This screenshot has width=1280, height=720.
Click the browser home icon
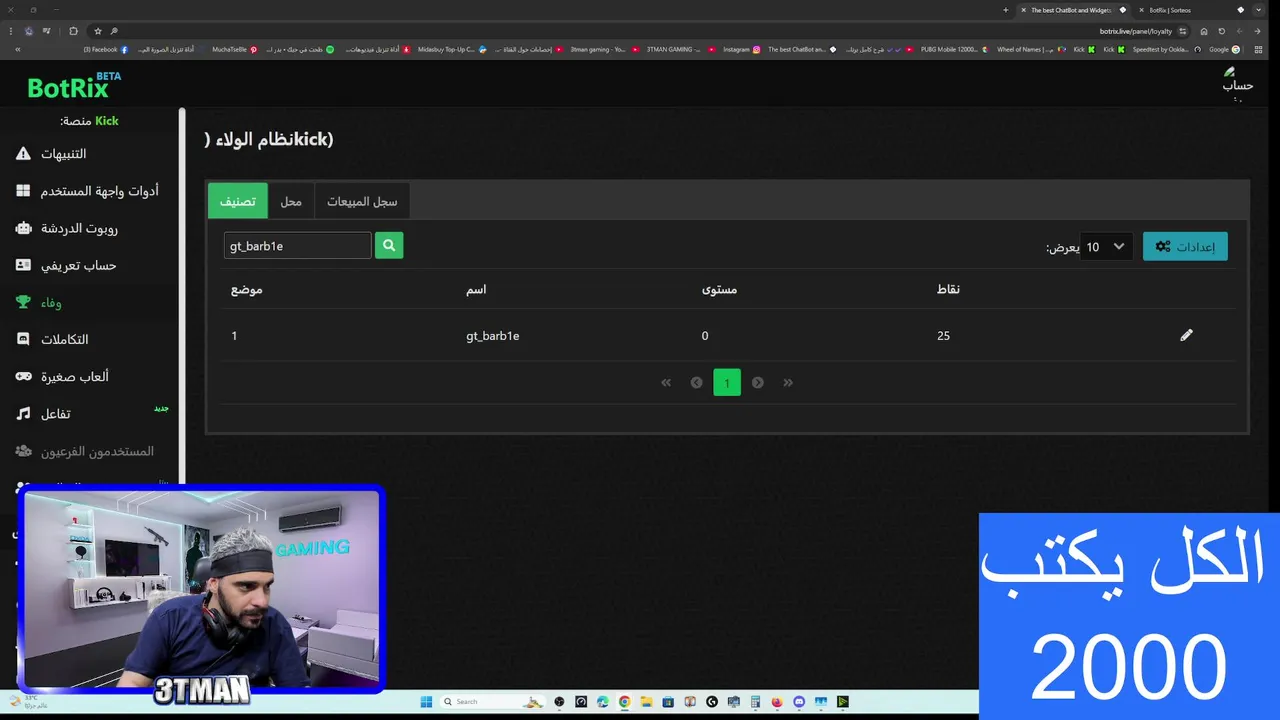(x=1204, y=31)
